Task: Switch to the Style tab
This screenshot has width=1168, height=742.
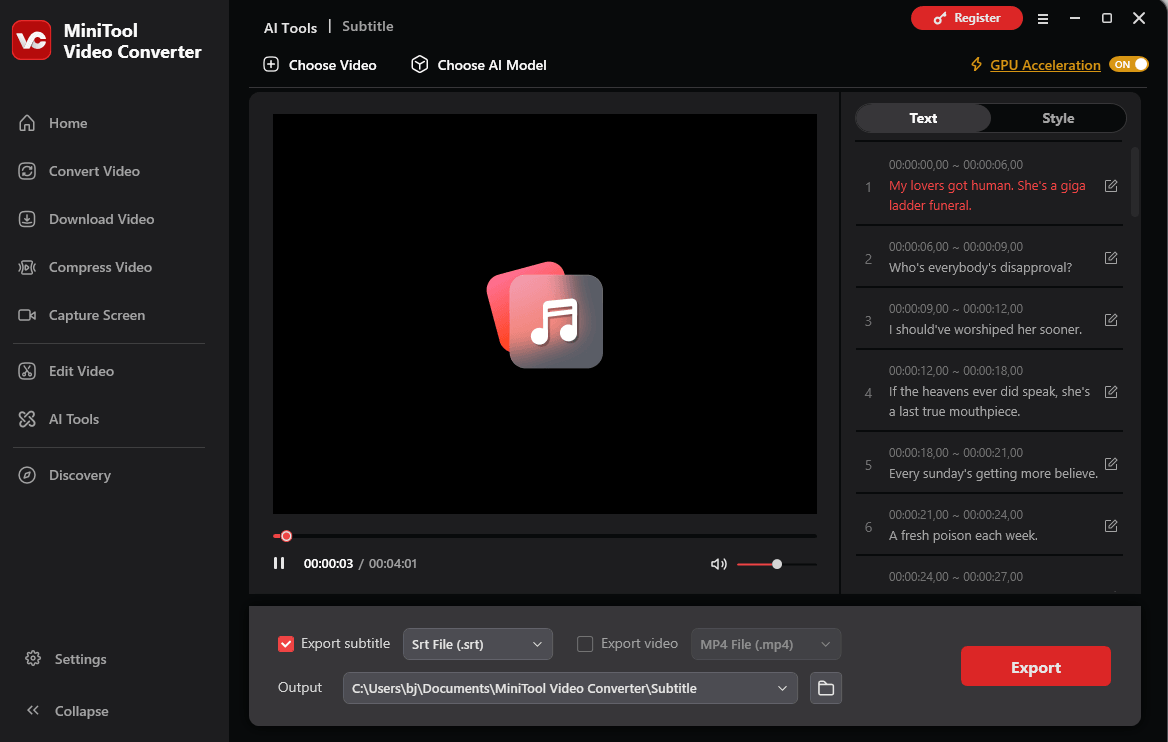Action: (1058, 118)
